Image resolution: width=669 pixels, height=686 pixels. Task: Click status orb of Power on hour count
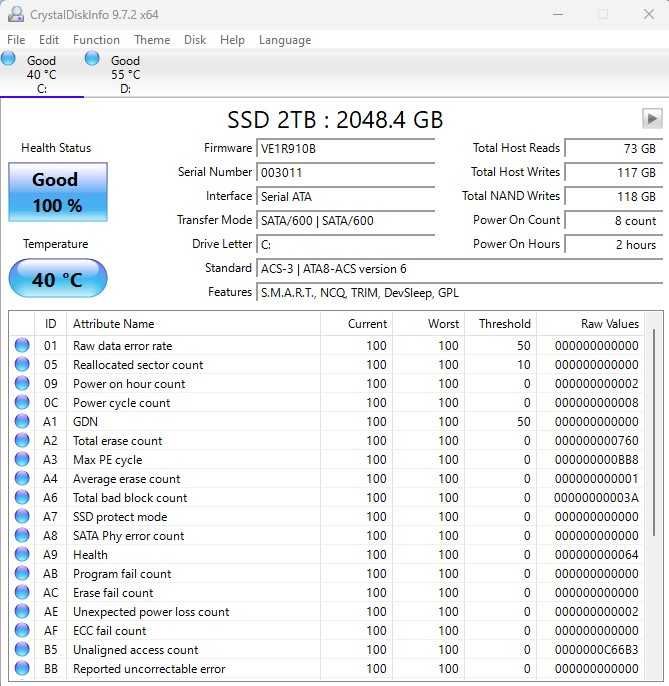pos(22,383)
